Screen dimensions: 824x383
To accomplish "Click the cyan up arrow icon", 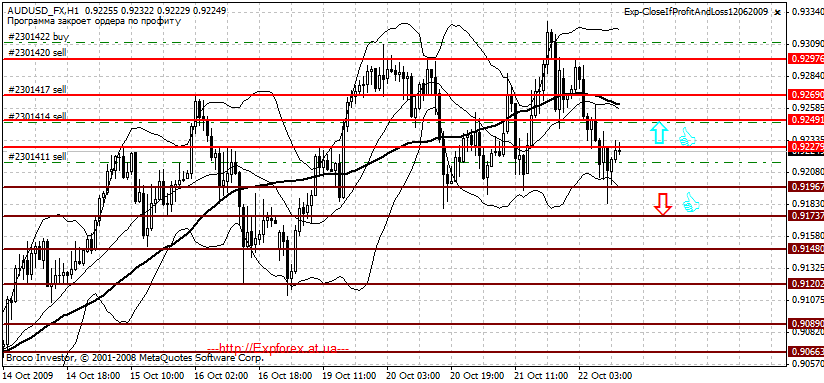I will (x=659, y=133).
